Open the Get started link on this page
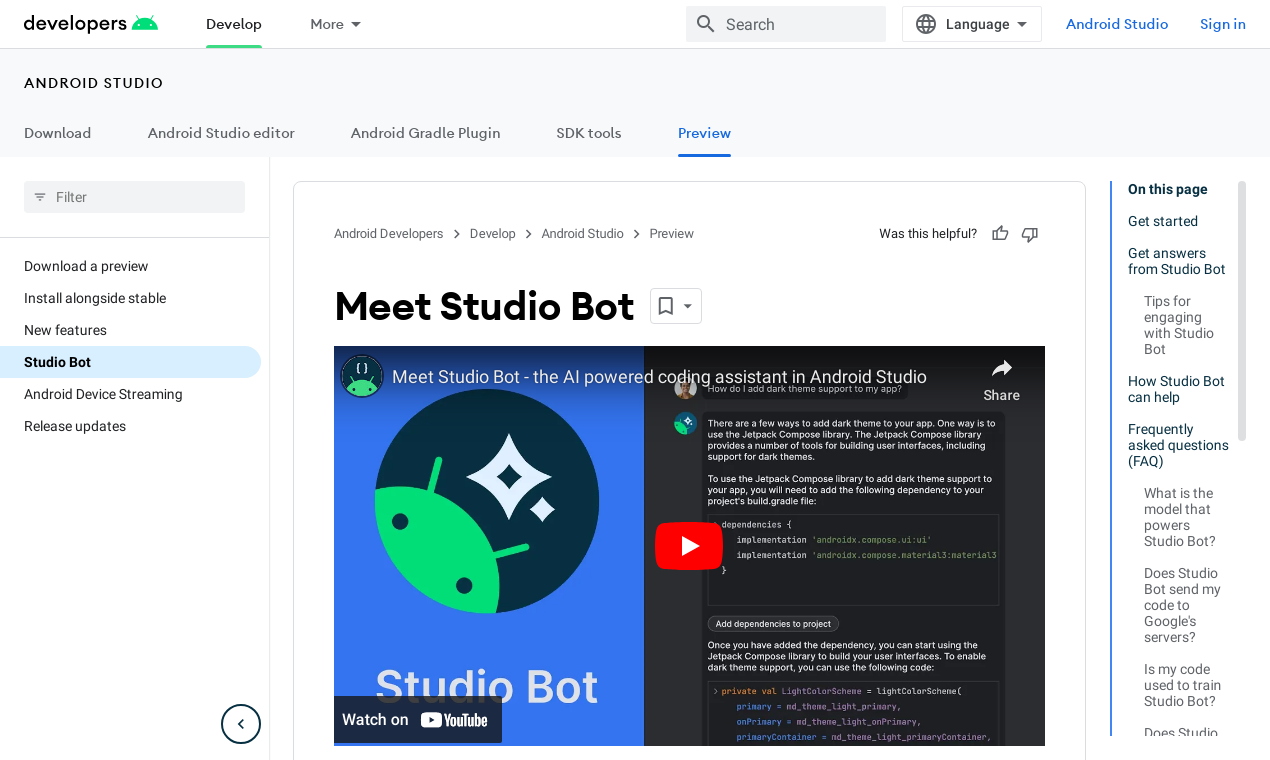 pos(1162,221)
